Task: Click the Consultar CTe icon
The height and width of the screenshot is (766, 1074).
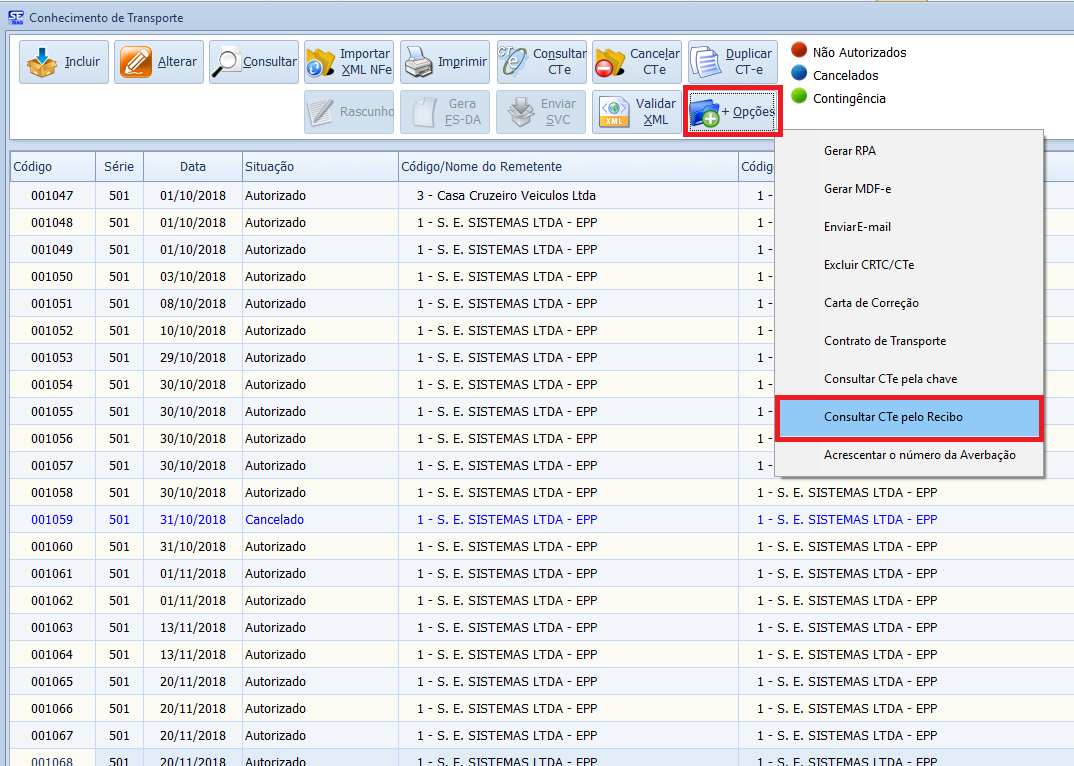Action: point(513,62)
